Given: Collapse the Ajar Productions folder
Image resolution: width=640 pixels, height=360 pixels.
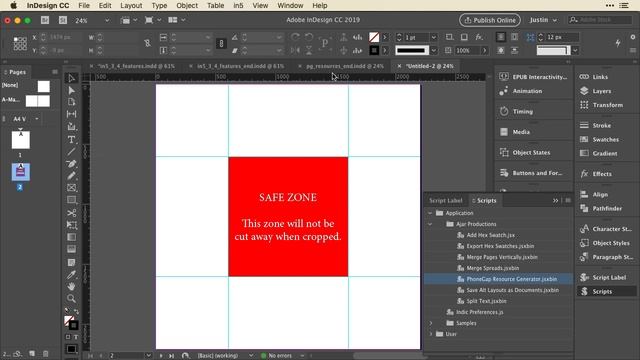Looking at the screenshot, I should coord(430,224).
